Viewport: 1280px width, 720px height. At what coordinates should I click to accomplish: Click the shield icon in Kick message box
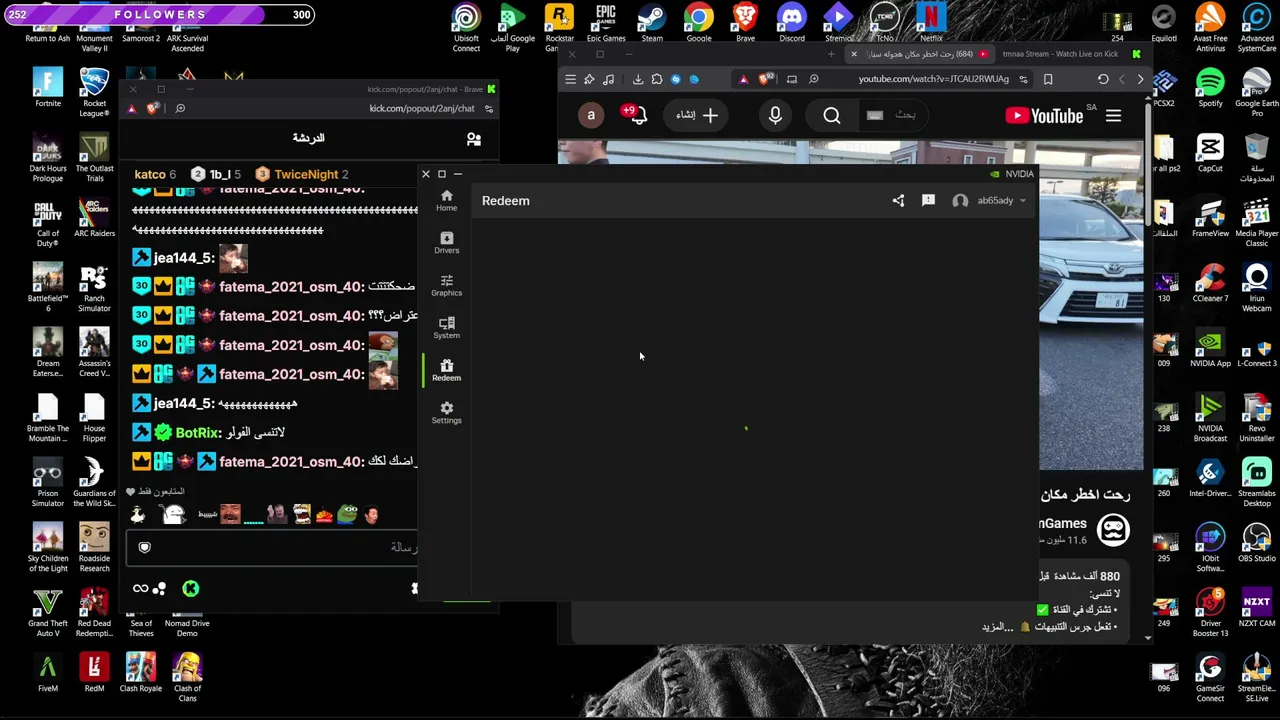coord(145,547)
